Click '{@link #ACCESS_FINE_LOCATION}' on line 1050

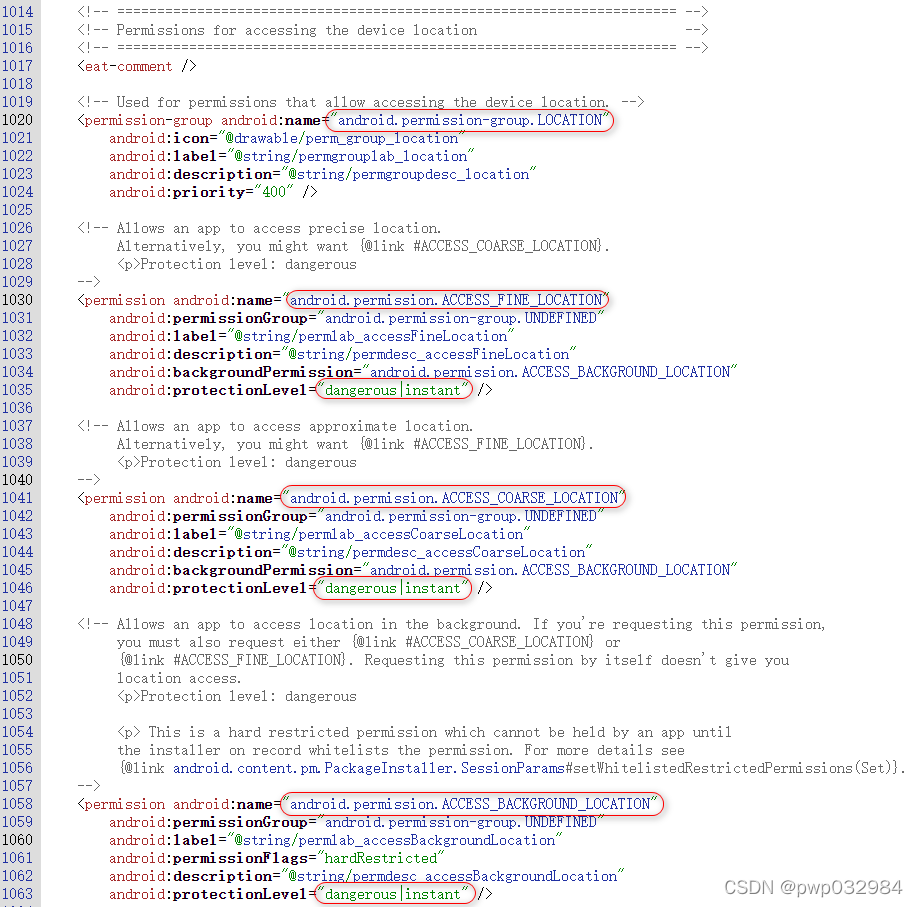[x=234, y=660]
